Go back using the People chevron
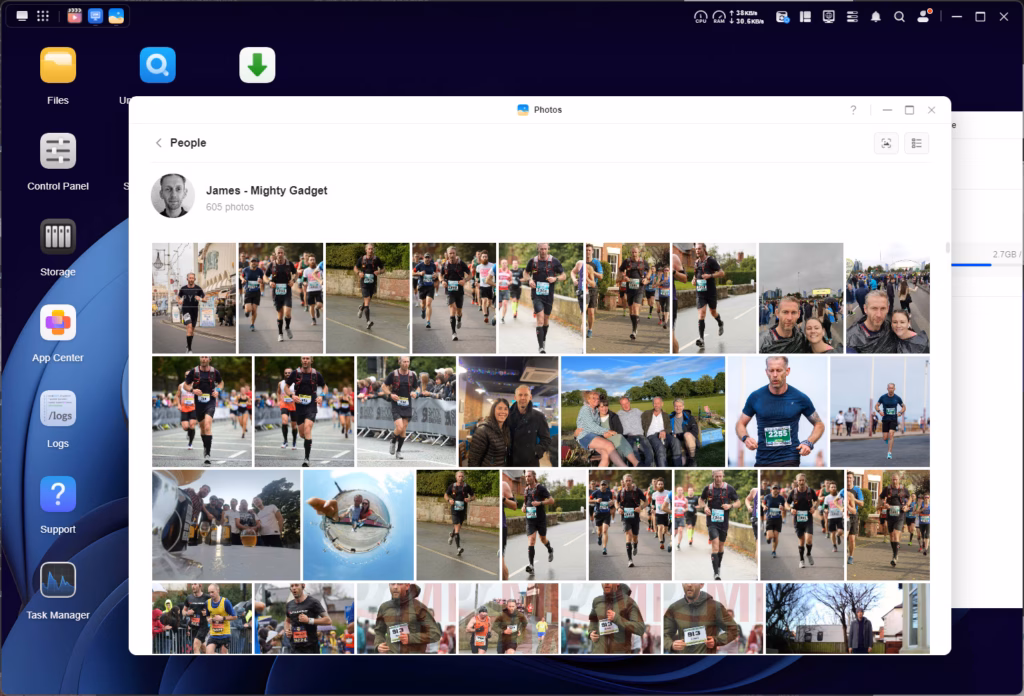The image size is (1024, 696). pyautogui.click(x=158, y=143)
